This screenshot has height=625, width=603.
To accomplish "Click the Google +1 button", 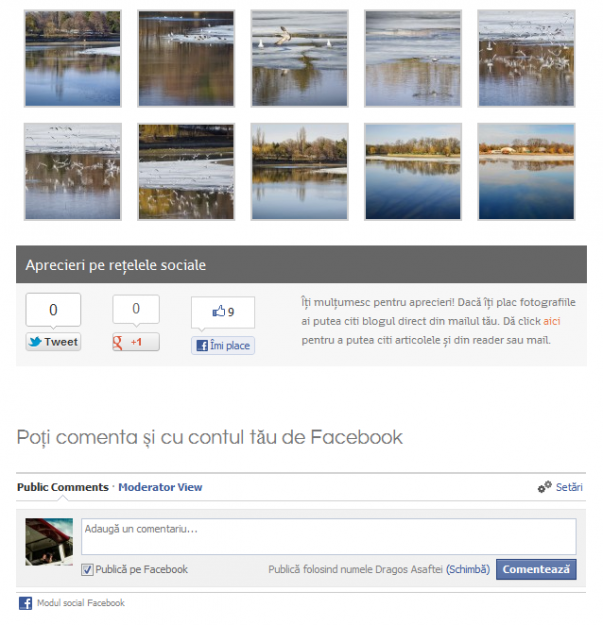I will point(136,342).
